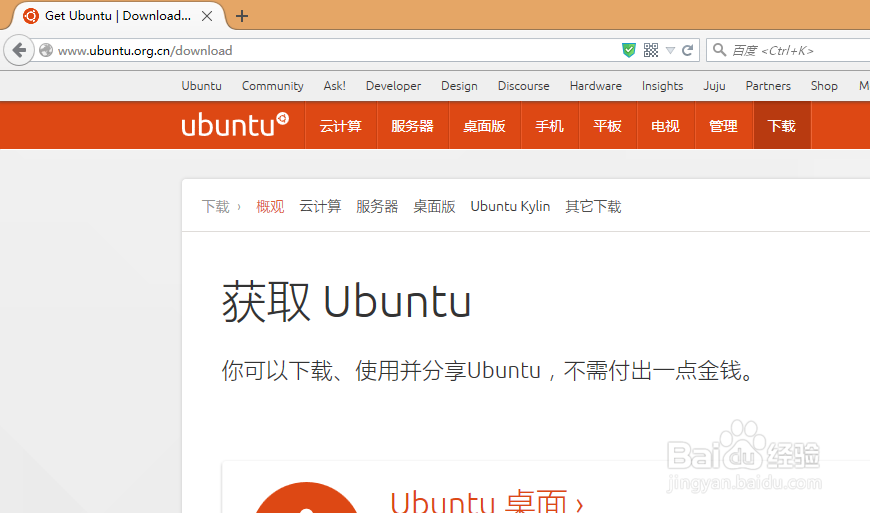This screenshot has height=513, width=870.
Task: Open the 电视 menu item
Action: (665, 126)
